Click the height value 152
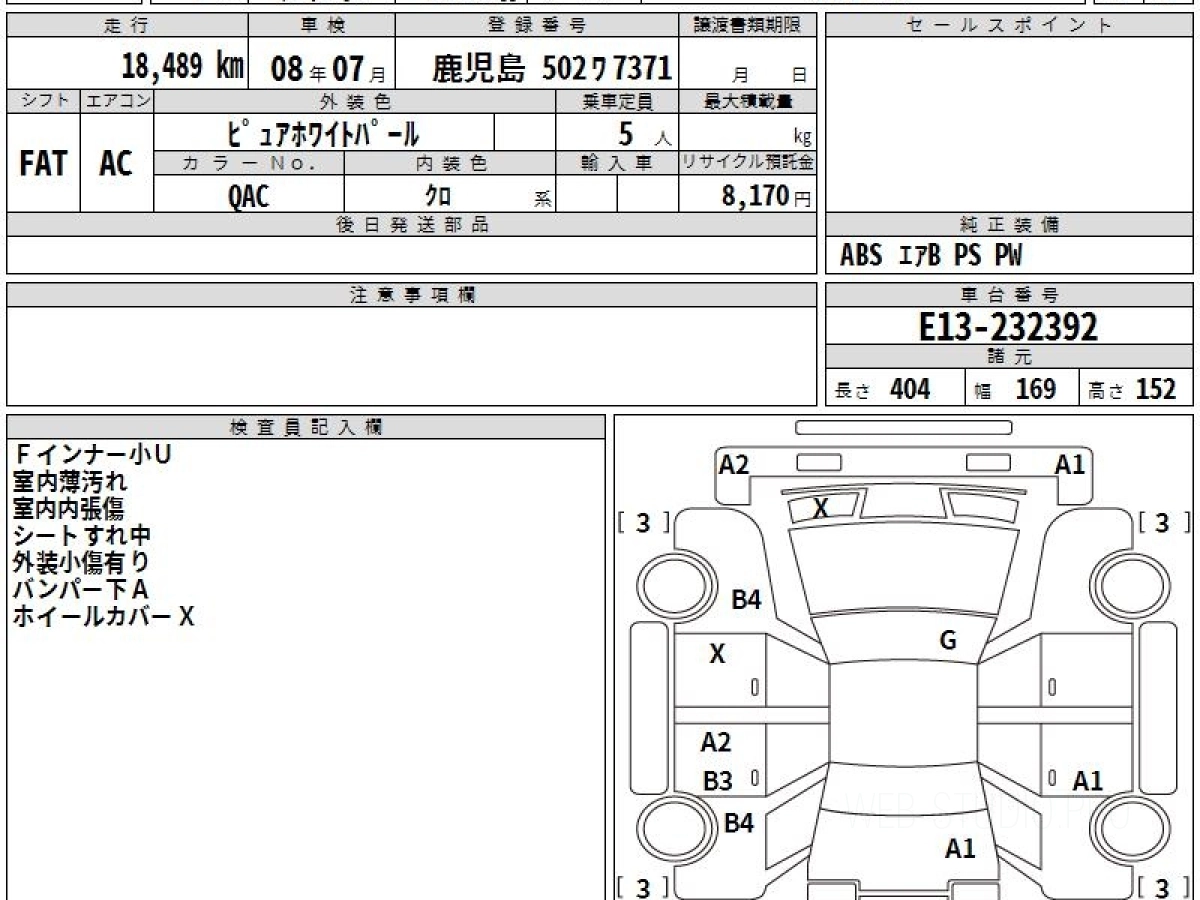The width and height of the screenshot is (1200, 900). [1156, 389]
